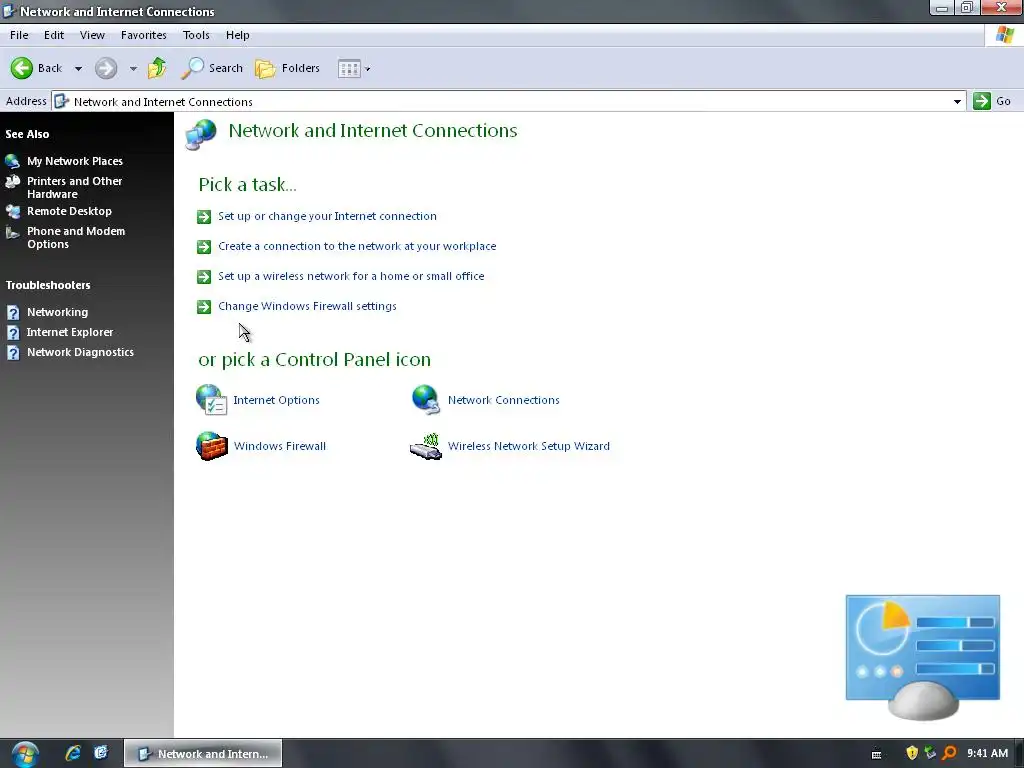Click Network and Intern... taskbar button
The width and height of the screenshot is (1024, 768).
(x=203, y=754)
